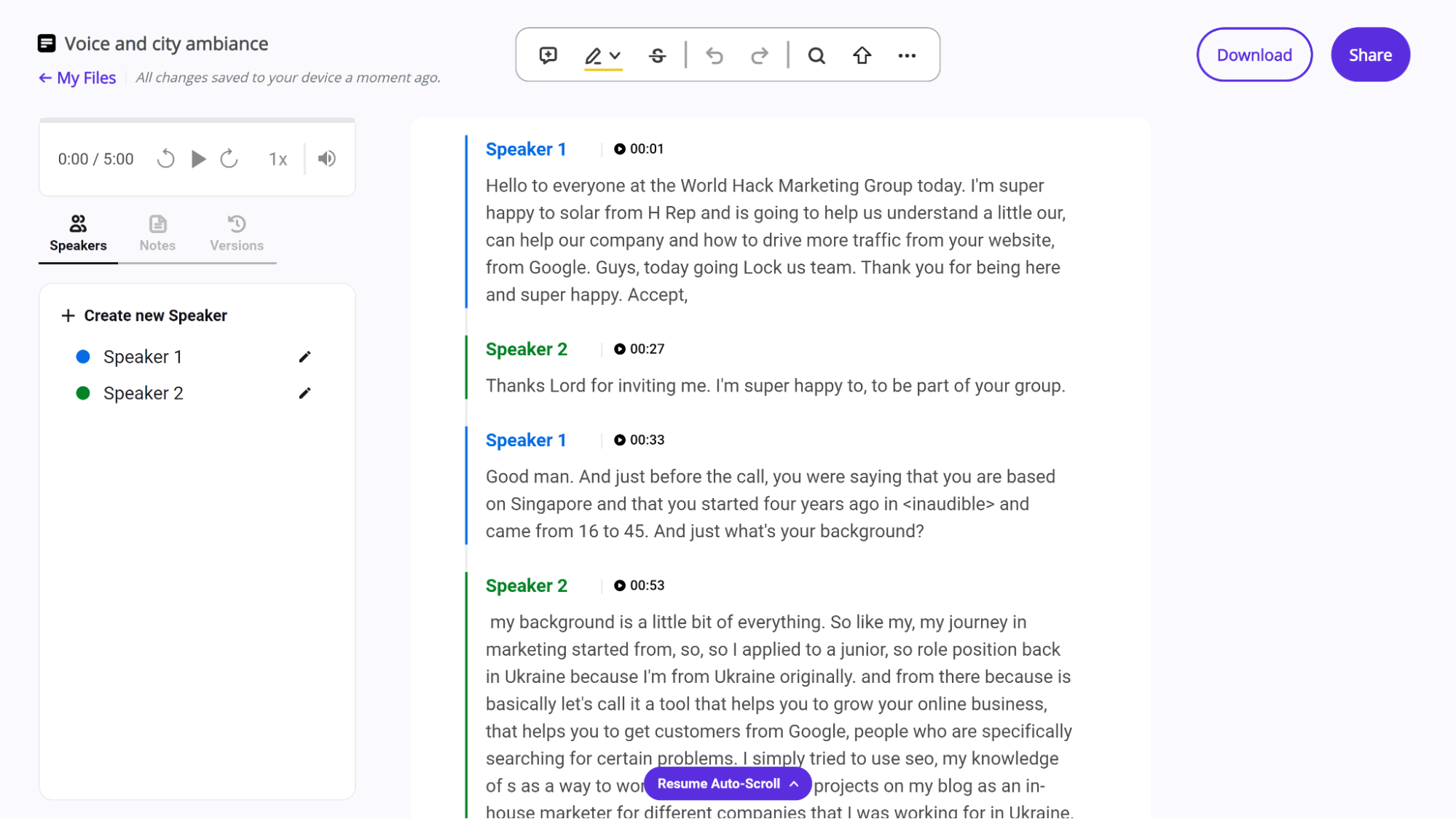The width and height of the screenshot is (1456, 819).
Task: Click the redo arrow icon
Action: [x=760, y=55]
